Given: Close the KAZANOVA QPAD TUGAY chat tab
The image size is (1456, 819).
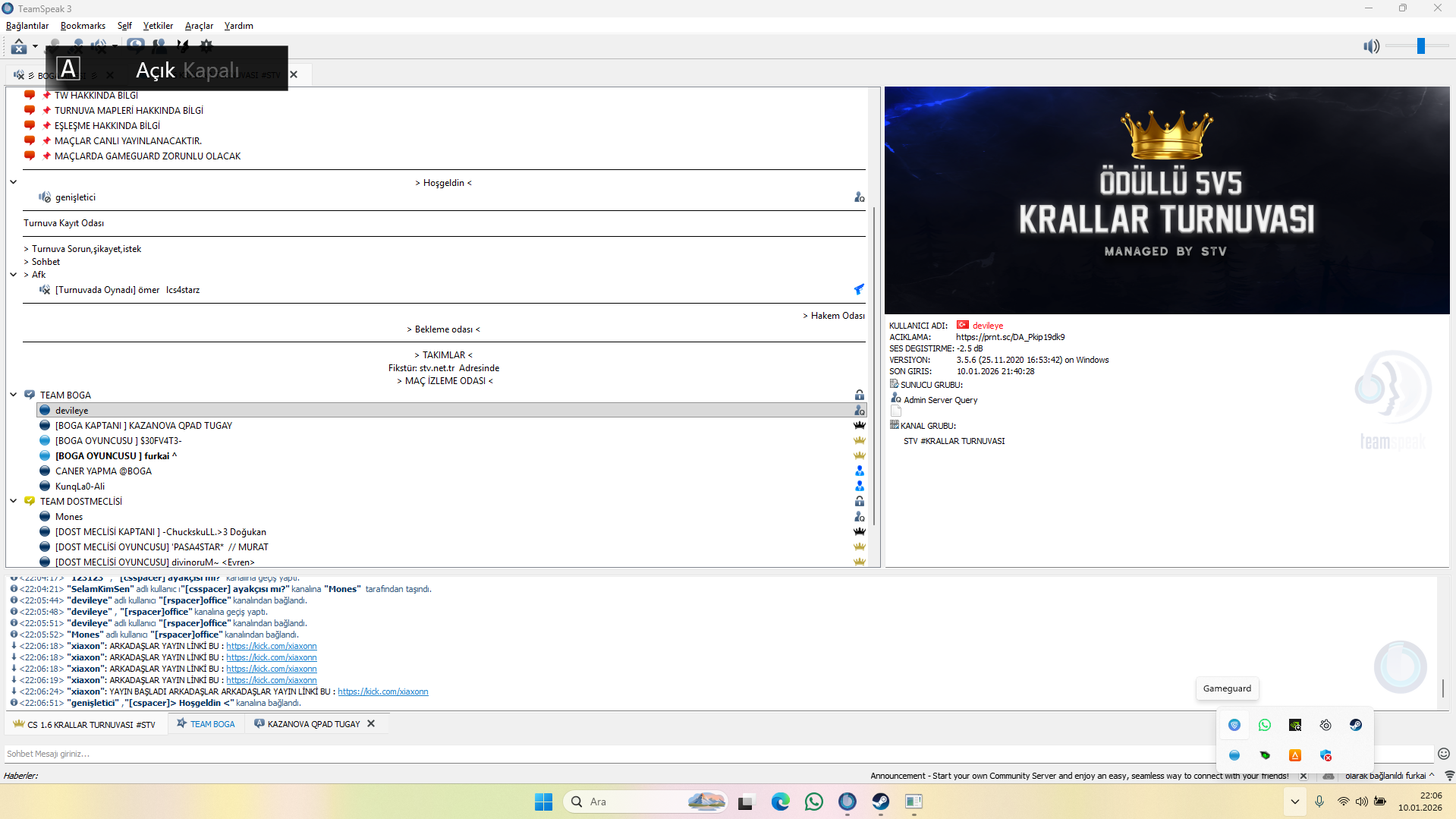Looking at the screenshot, I should [x=371, y=723].
